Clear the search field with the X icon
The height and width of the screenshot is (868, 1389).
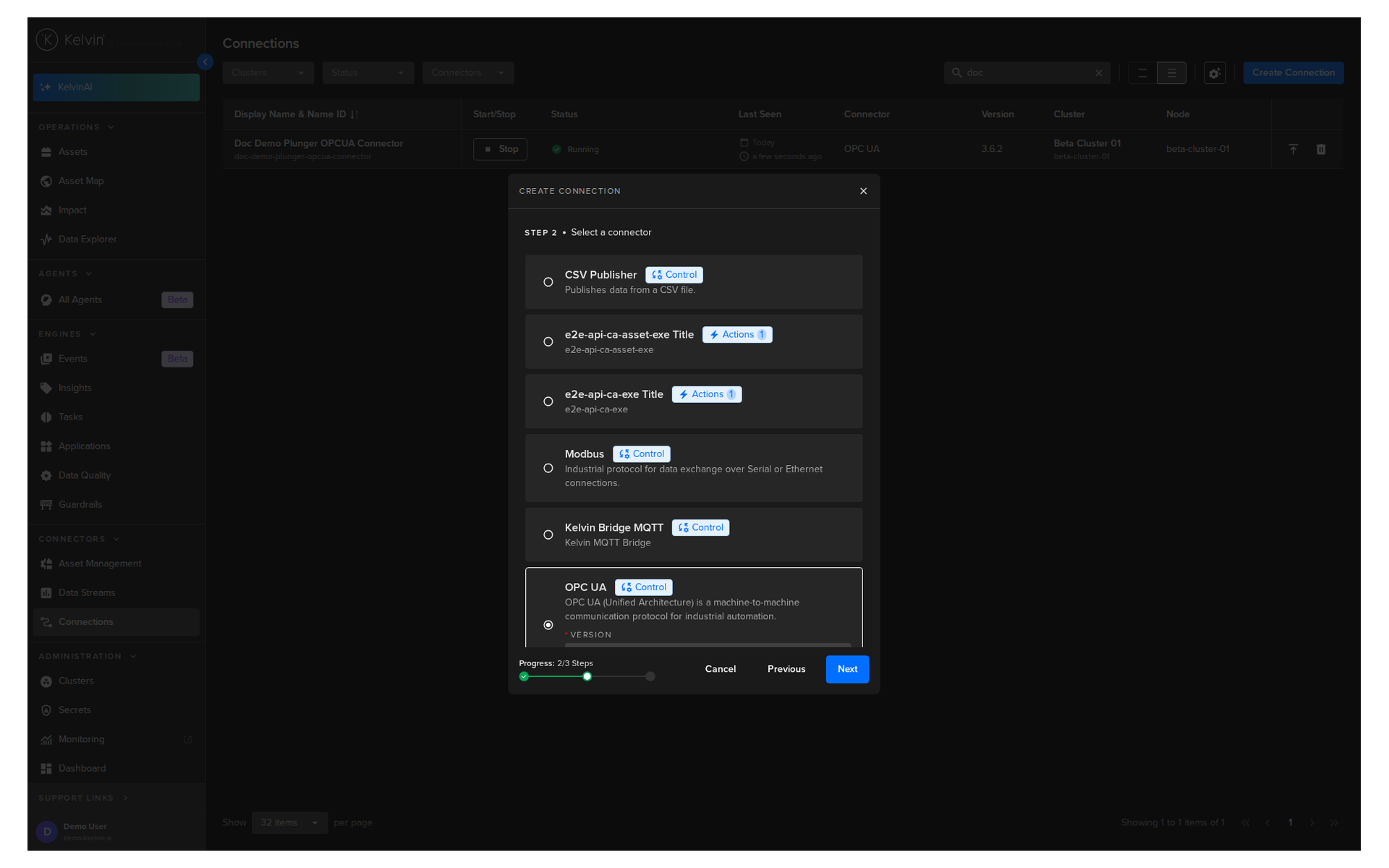coord(1099,73)
